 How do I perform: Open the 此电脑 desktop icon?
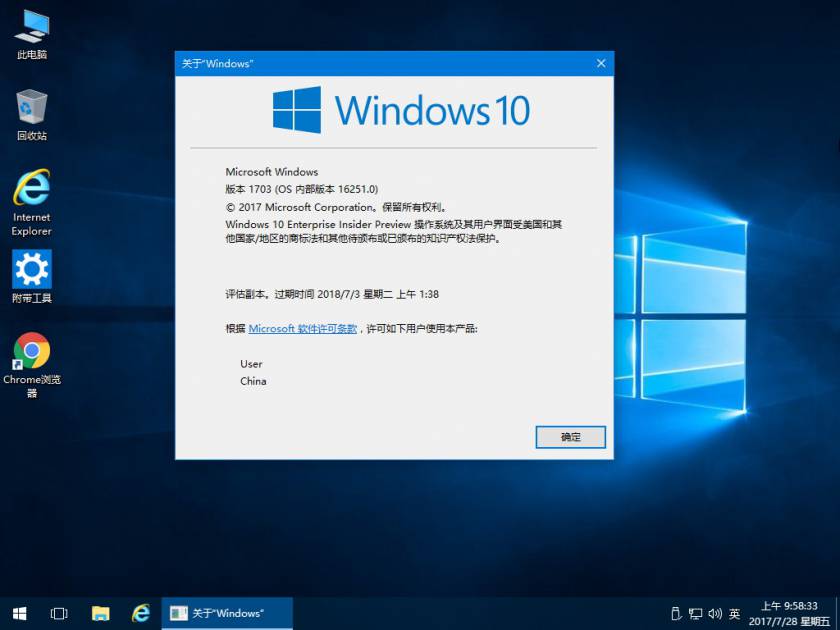click(32, 34)
